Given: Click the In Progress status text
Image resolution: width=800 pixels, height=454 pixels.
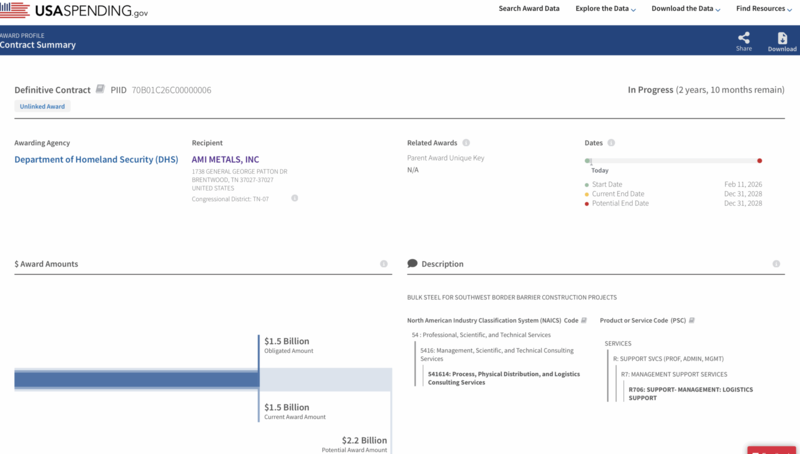Looking at the screenshot, I should pos(651,90).
